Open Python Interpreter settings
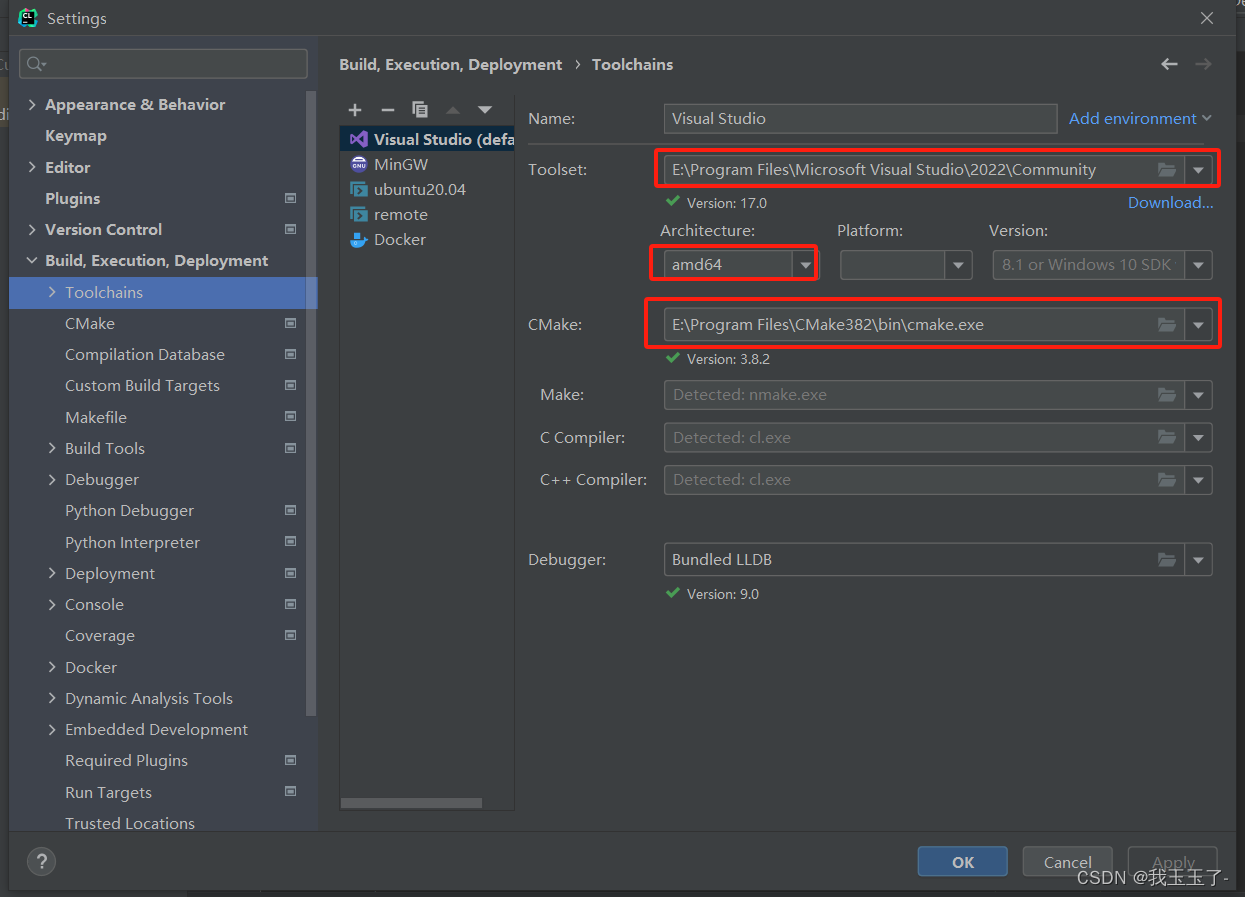 (133, 542)
